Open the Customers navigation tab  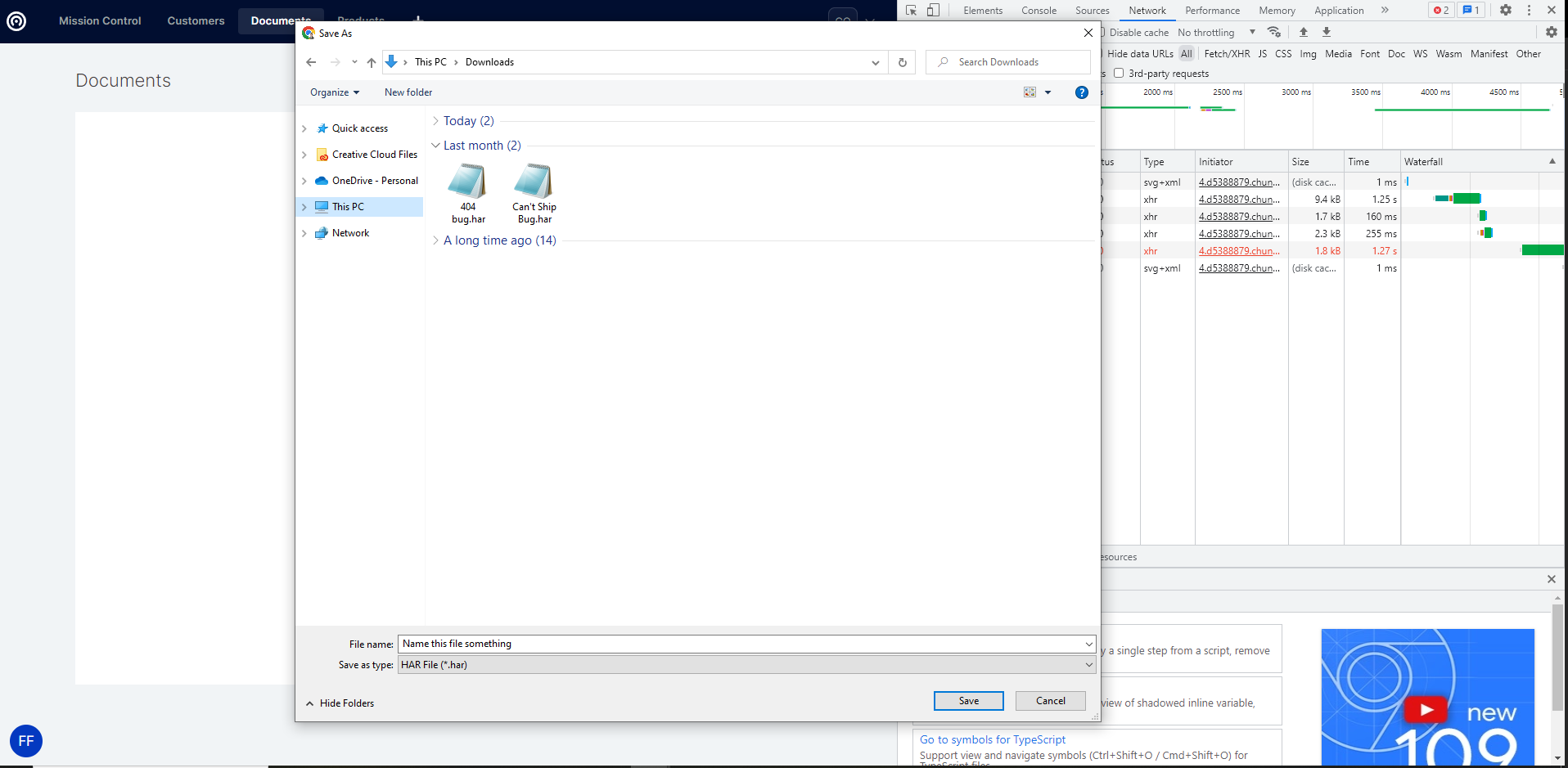tap(196, 21)
